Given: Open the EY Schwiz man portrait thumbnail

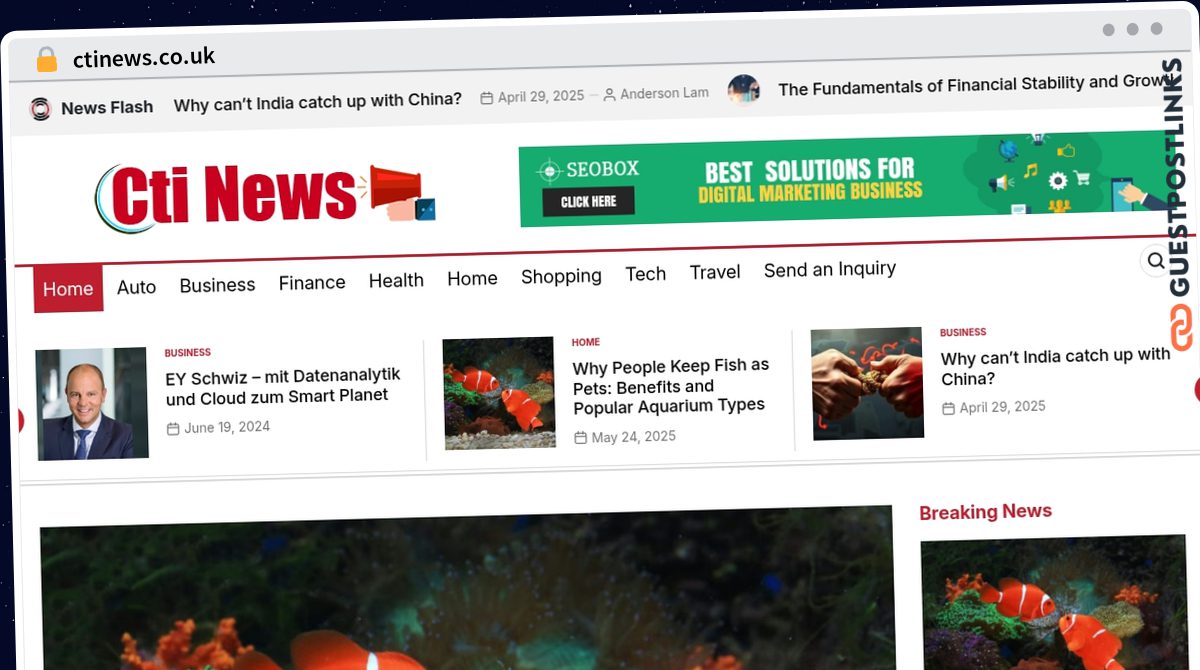Looking at the screenshot, I should (x=91, y=404).
